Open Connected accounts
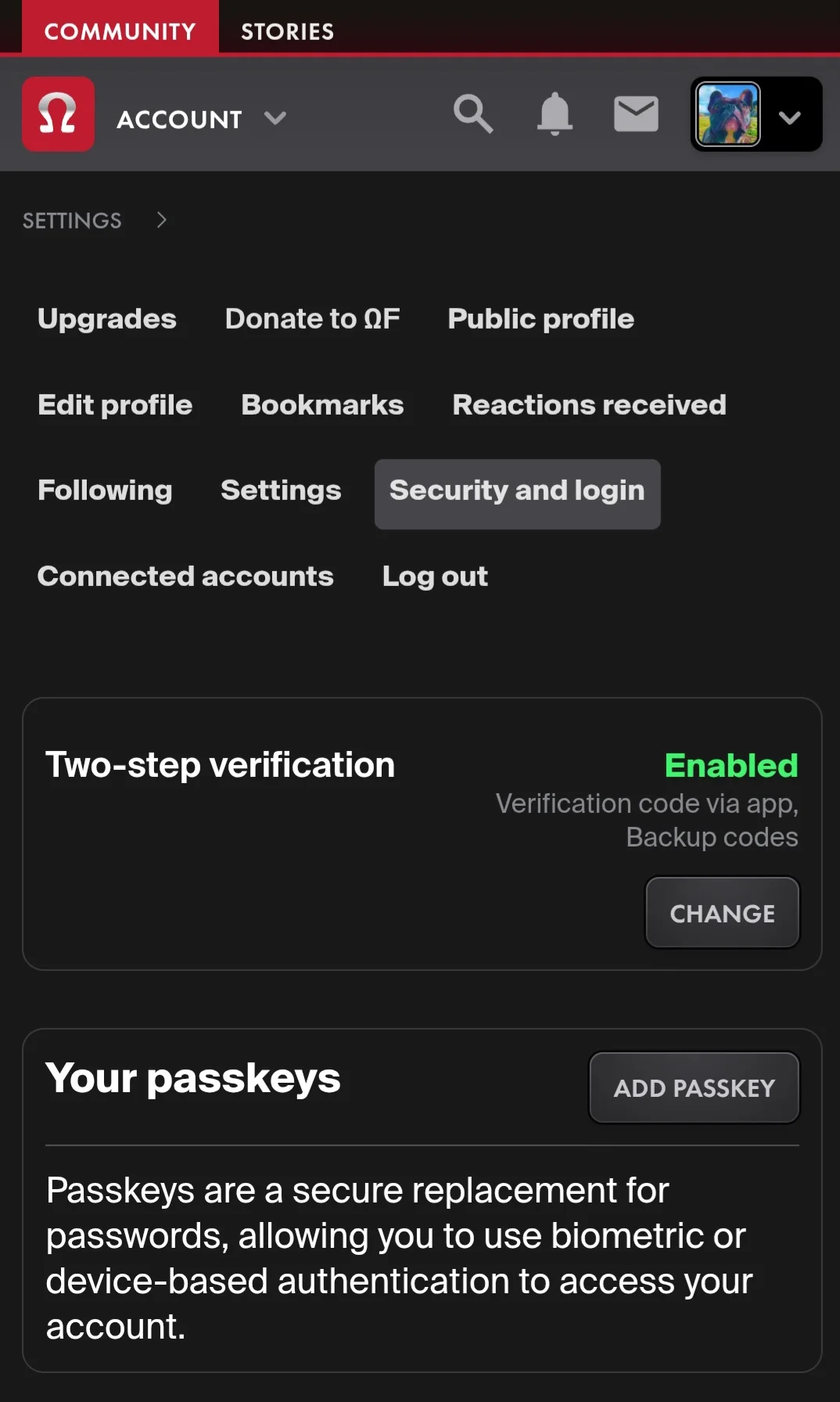 [x=185, y=576]
